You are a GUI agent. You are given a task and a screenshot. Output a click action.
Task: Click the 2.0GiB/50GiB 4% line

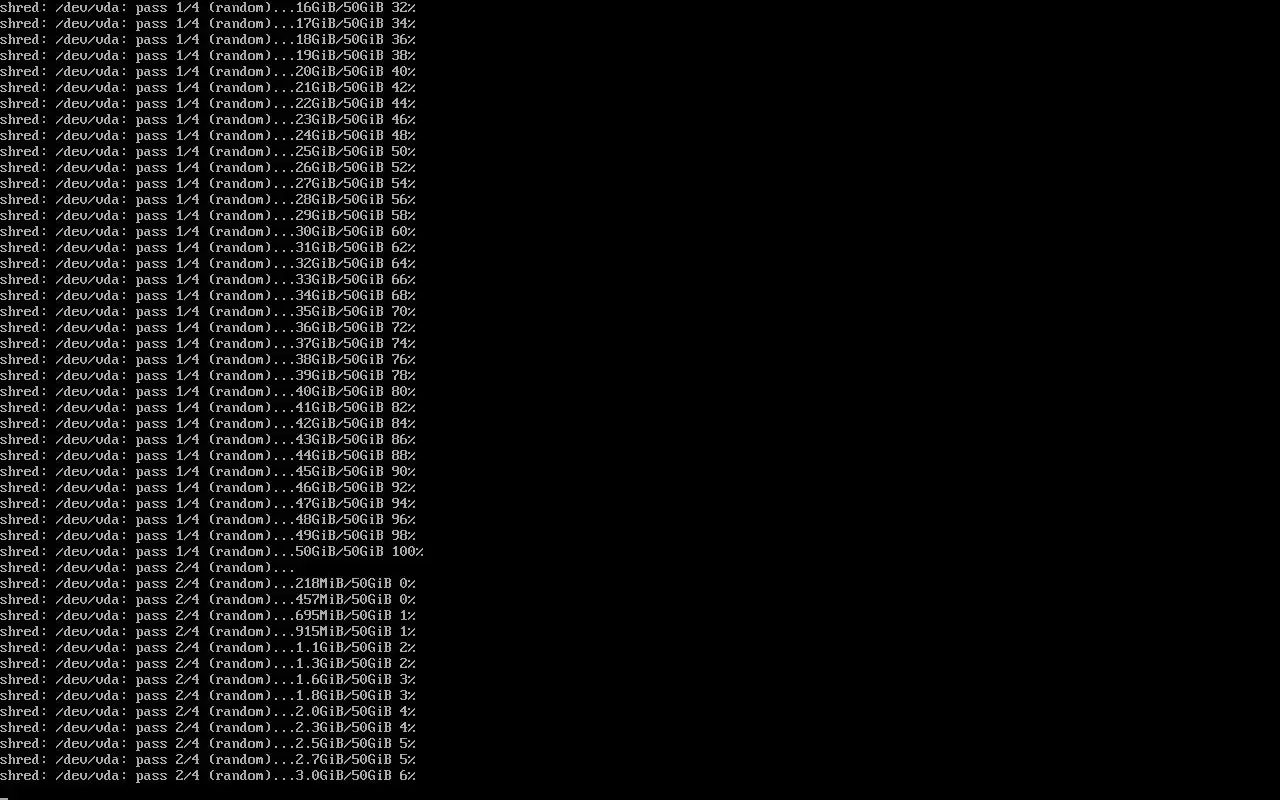208,711
